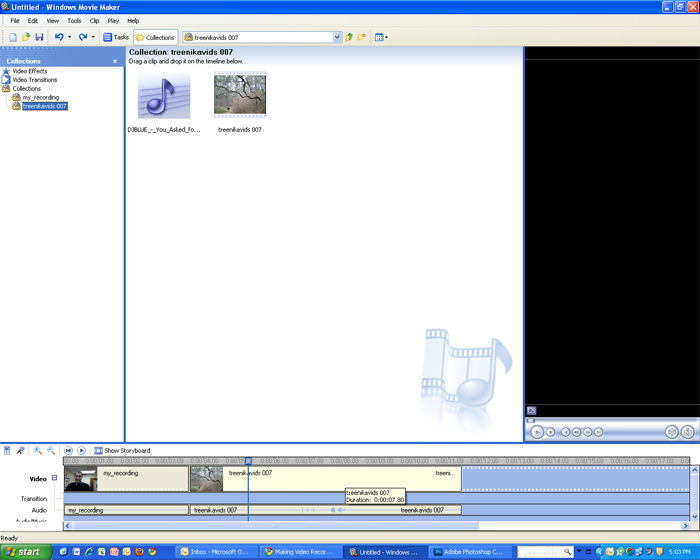Zoom in on the timeline
700x560 pixels.
click(38, 451)
